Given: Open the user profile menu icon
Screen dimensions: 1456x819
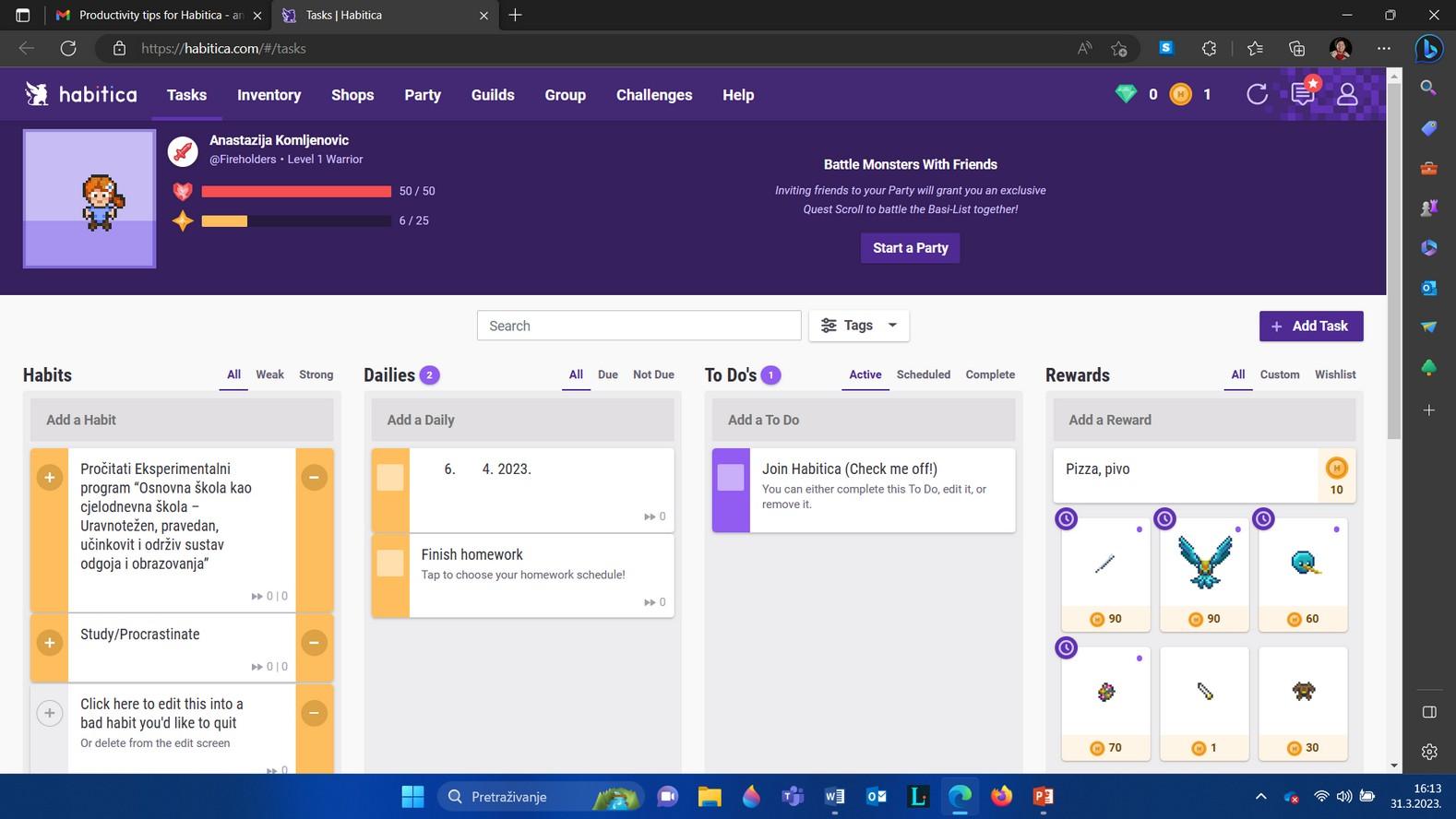Looking at the screenshot, I should (1347, 94).
